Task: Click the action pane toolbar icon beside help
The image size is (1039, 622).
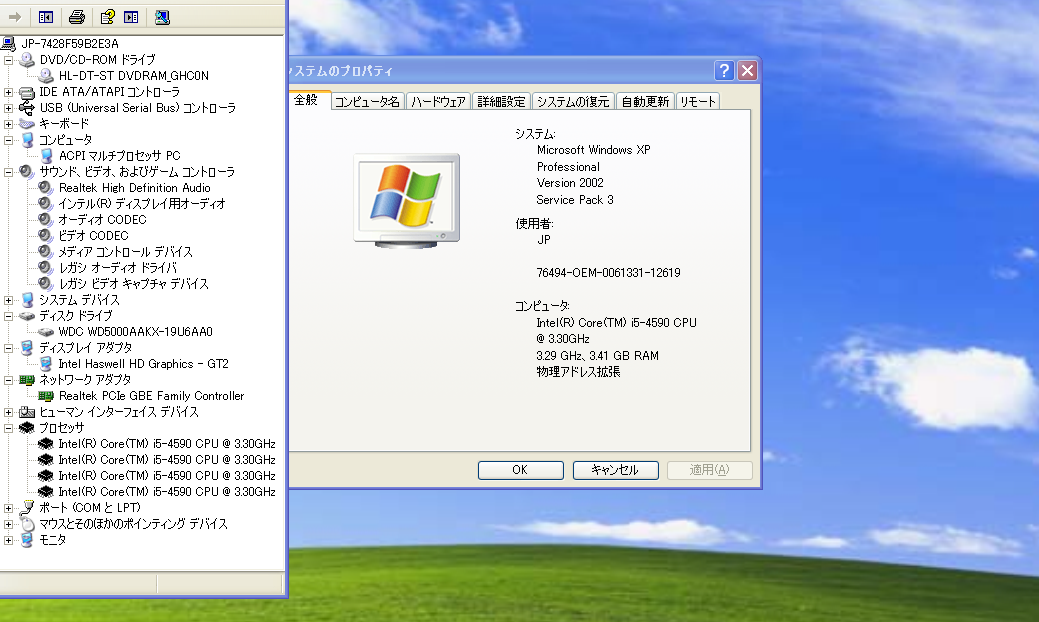Action: click(131, 17)
